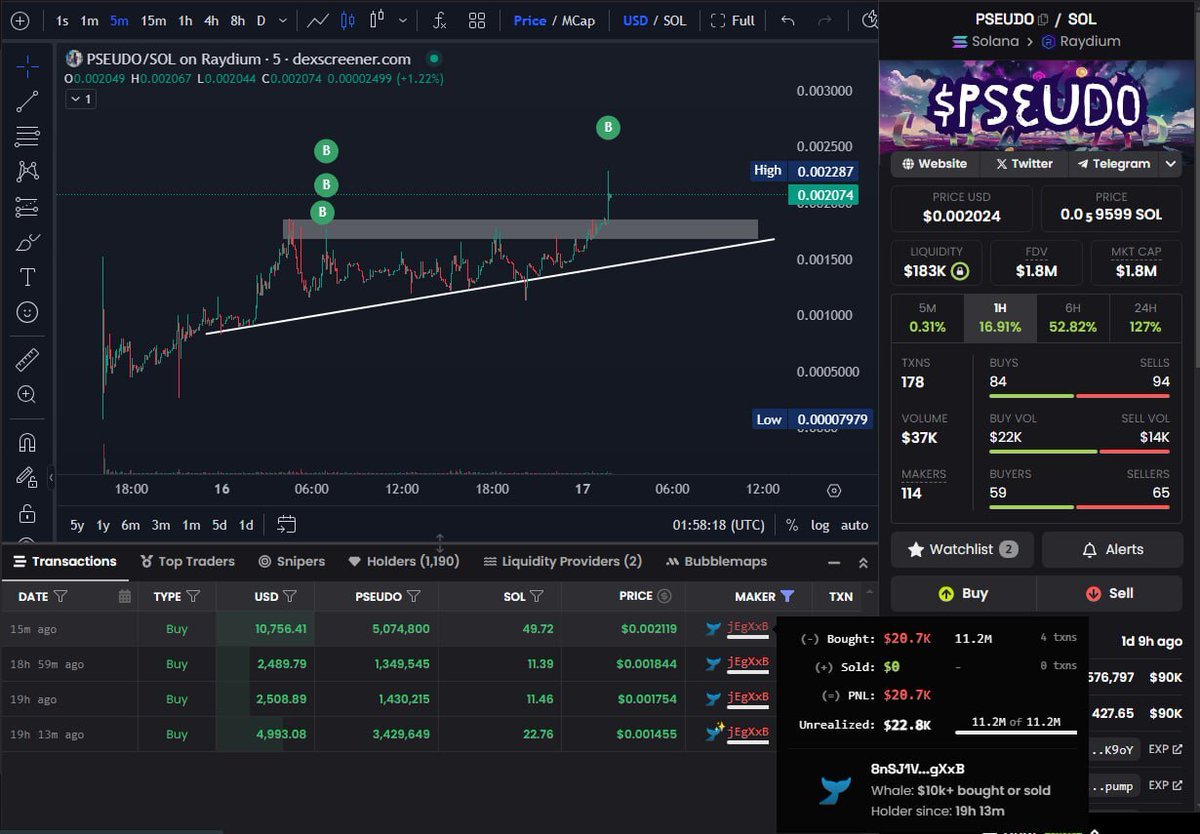Choose the line chart style
The width and height of the screenshot is (1200, 834).
tap(319, 20)
